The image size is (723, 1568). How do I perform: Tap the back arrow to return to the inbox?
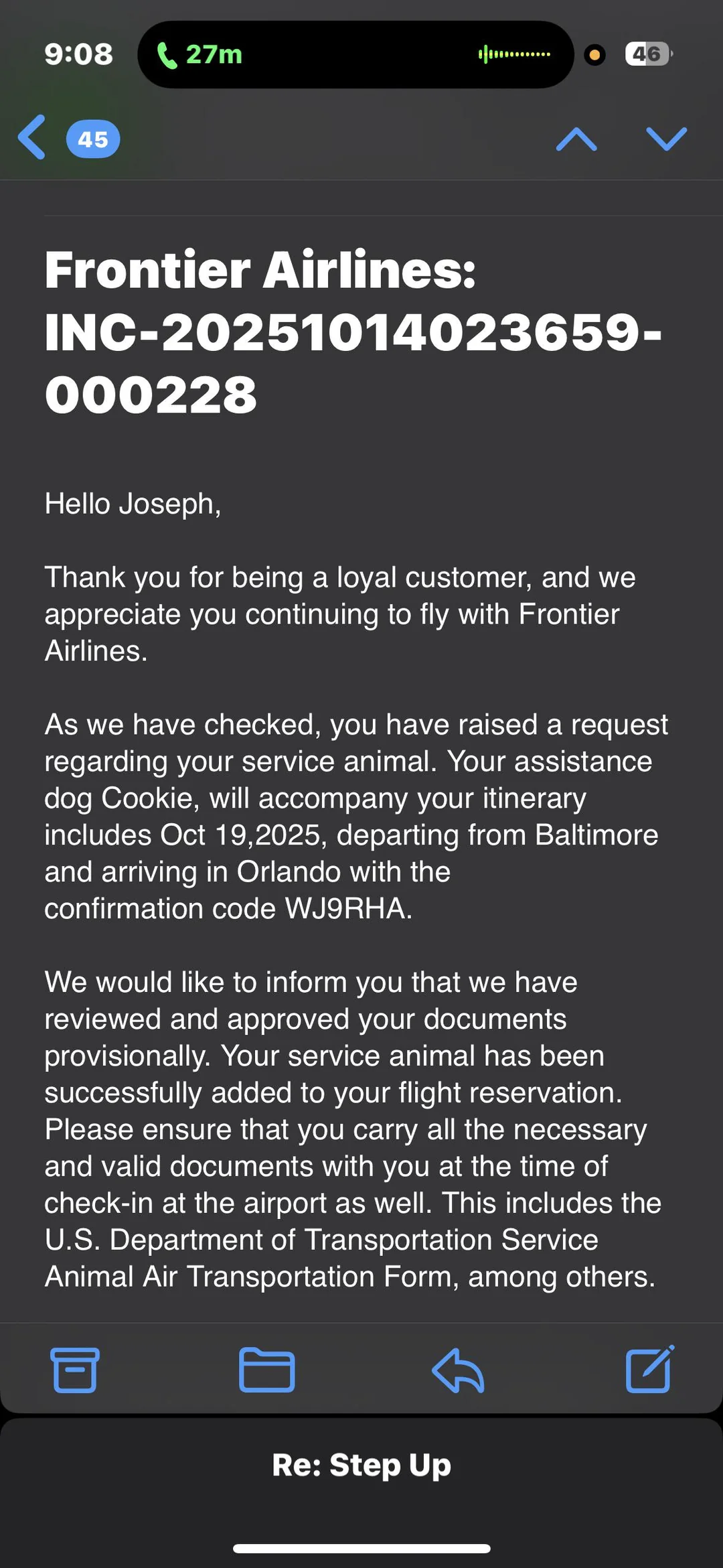32,137
